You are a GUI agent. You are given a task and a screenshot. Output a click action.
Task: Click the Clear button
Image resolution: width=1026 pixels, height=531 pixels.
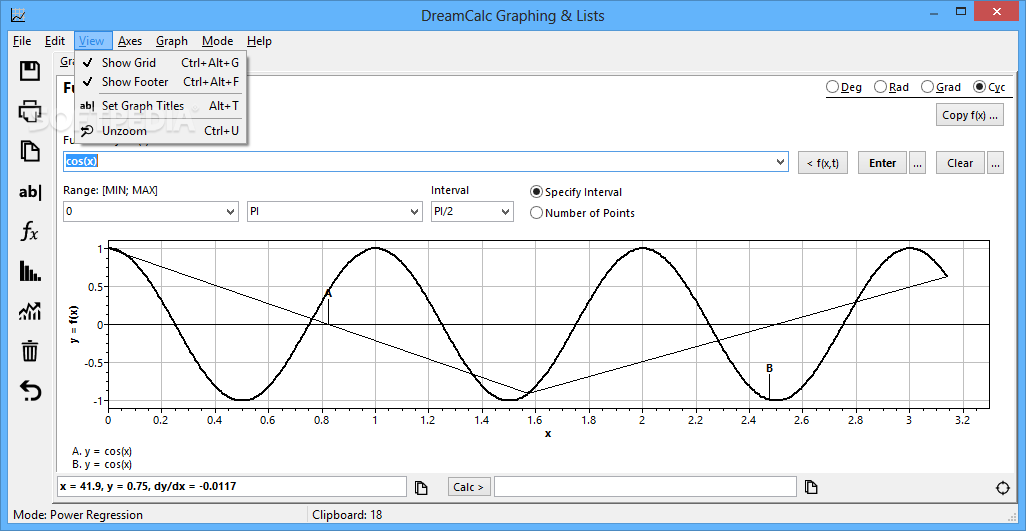[960, 163]
